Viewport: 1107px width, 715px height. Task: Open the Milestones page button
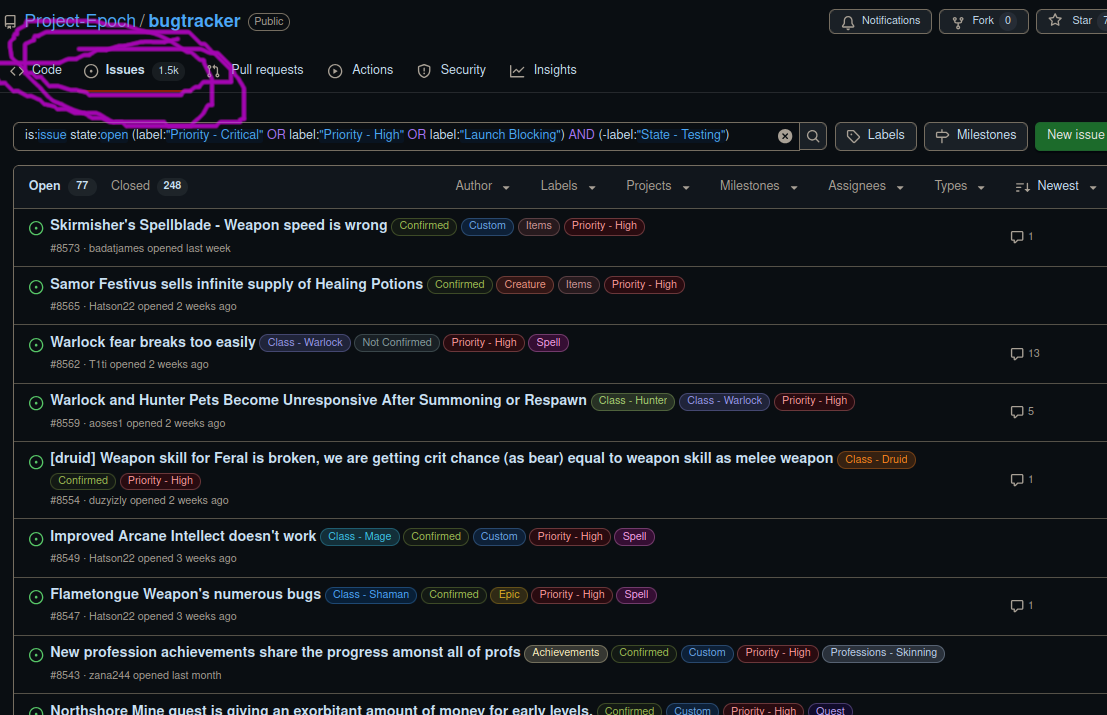tap(976, 136)
